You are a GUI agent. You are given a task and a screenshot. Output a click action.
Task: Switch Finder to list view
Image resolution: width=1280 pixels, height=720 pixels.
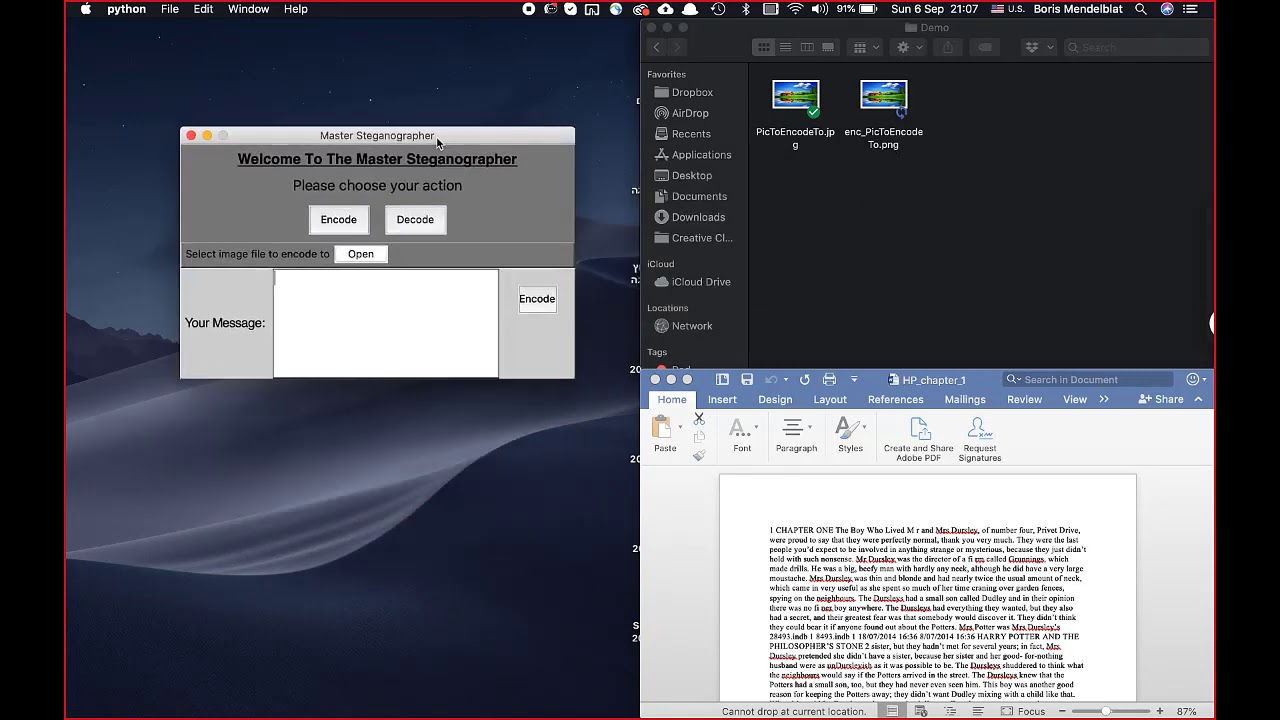click(x=785, y=47)
